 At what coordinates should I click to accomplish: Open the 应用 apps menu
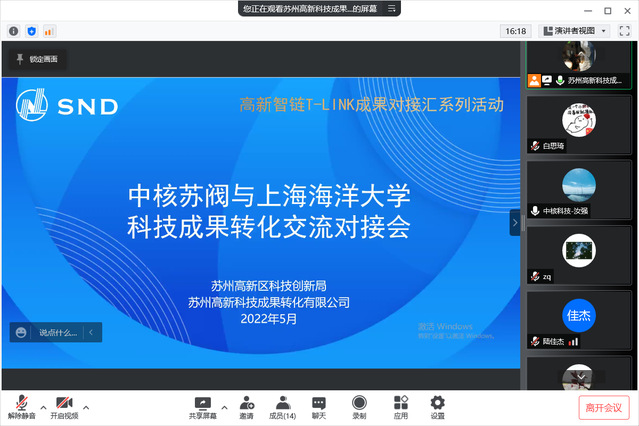[400, 406]
